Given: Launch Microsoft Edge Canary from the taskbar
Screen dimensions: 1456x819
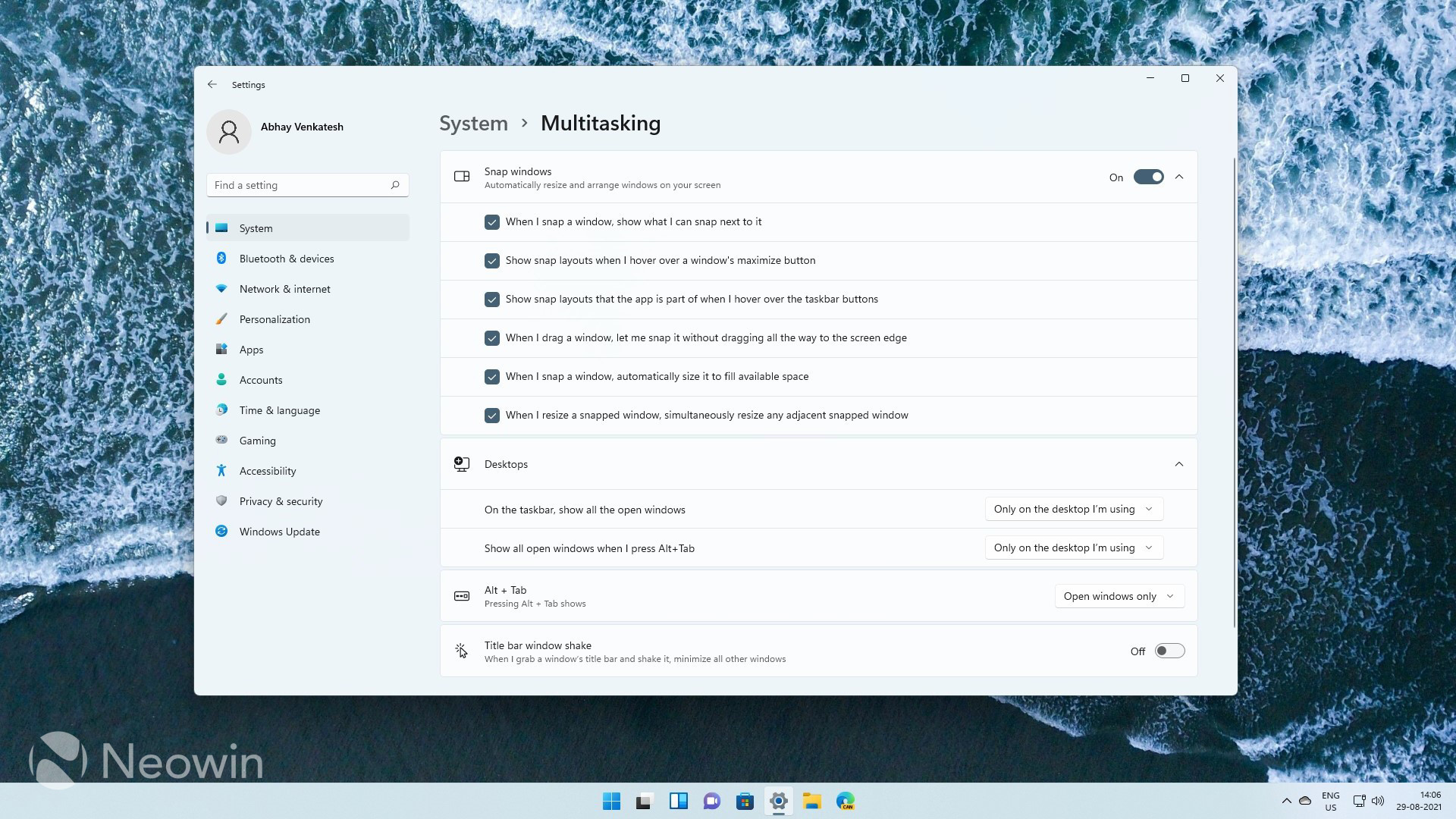Looking at the screenshot, I should [x=845, y=800].
